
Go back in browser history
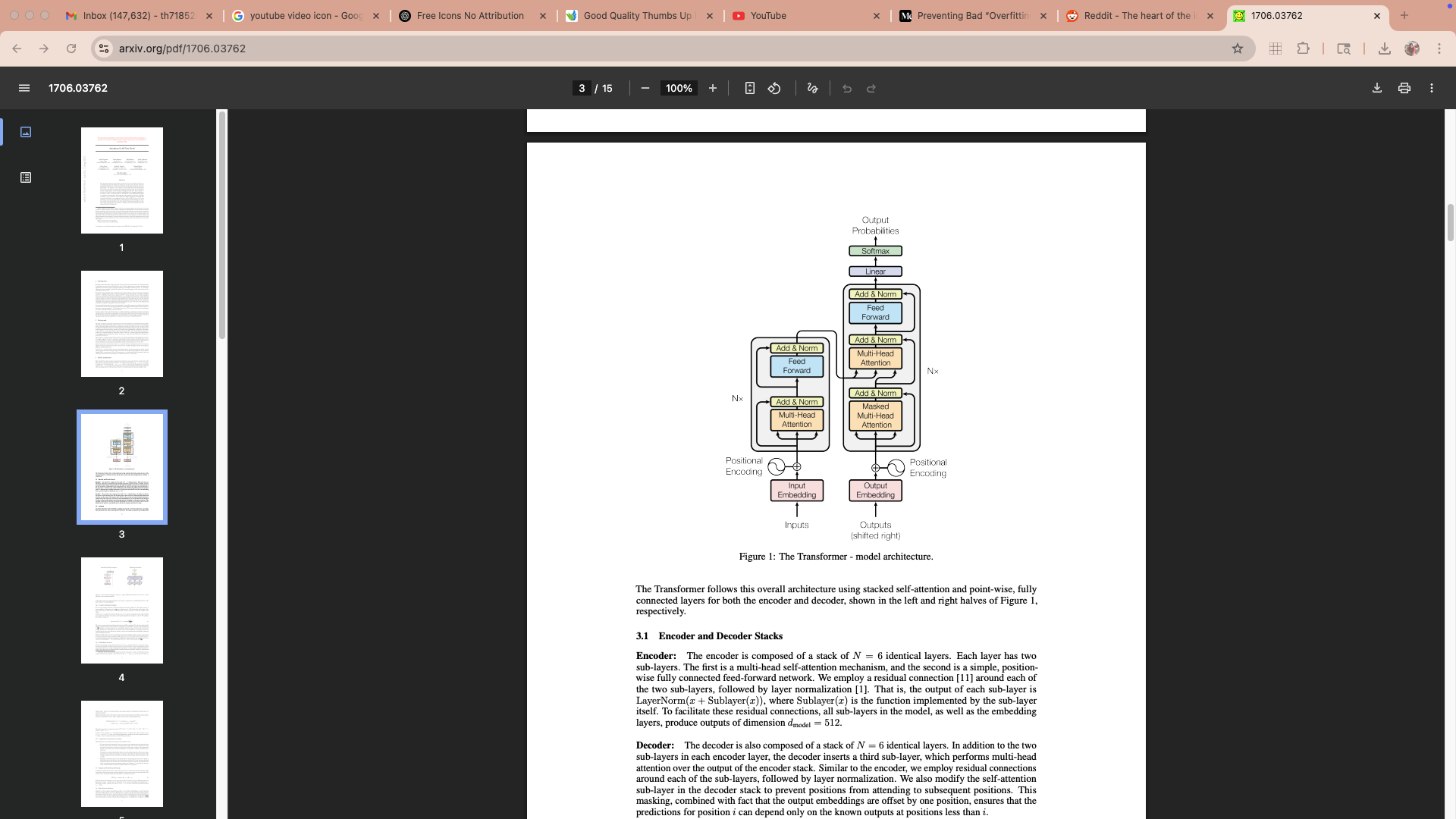click(x=17, y=49)
